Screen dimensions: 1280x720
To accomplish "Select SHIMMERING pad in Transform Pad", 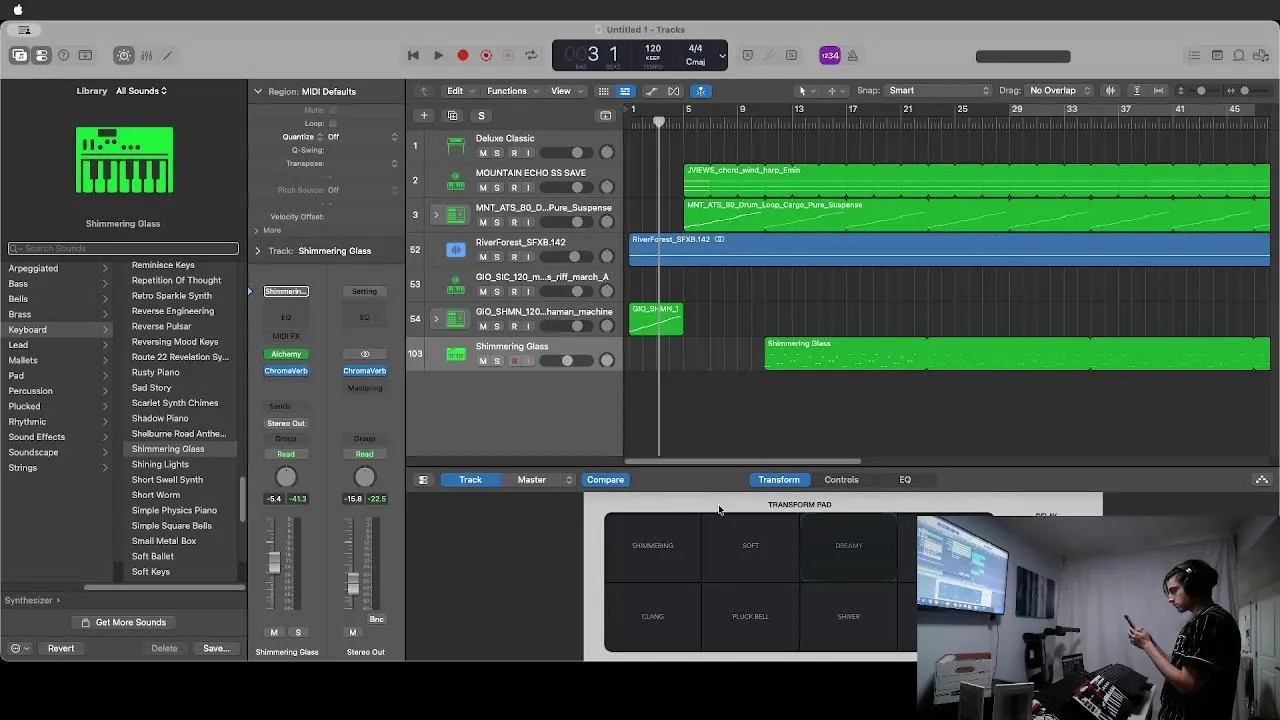I will tap(653, 546).
